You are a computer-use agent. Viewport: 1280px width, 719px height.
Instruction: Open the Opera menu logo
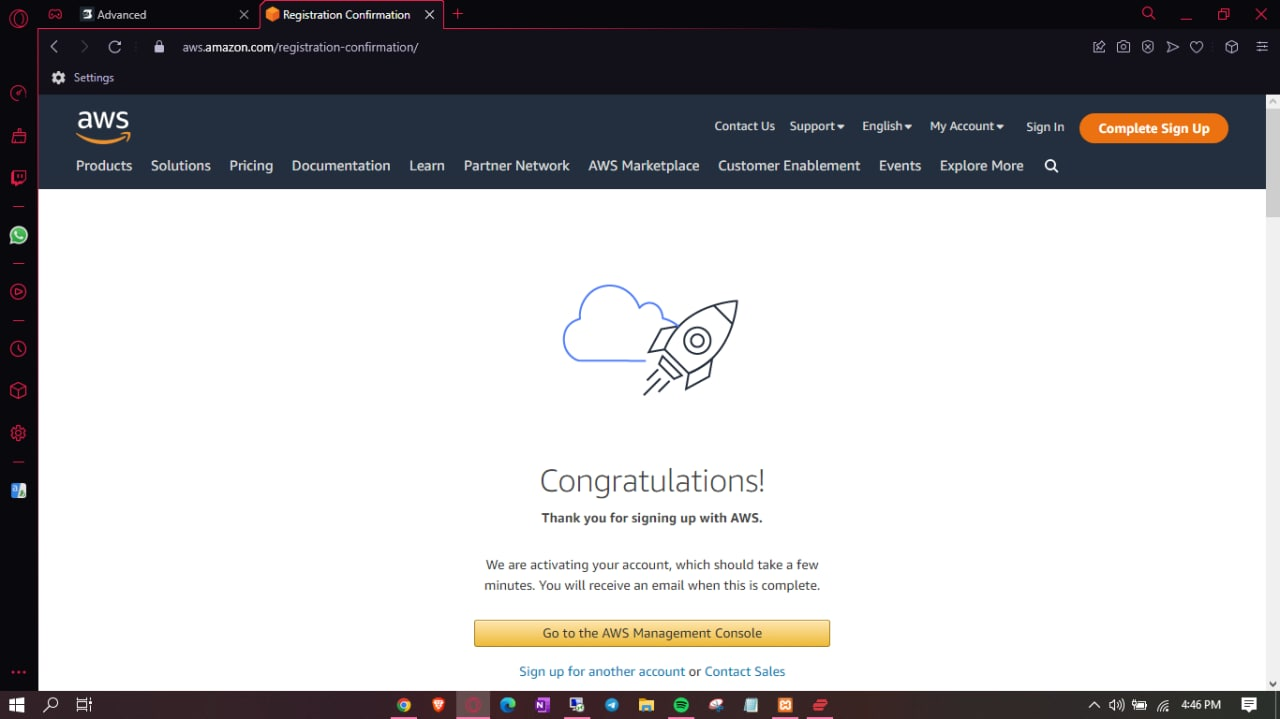(18, 19)
